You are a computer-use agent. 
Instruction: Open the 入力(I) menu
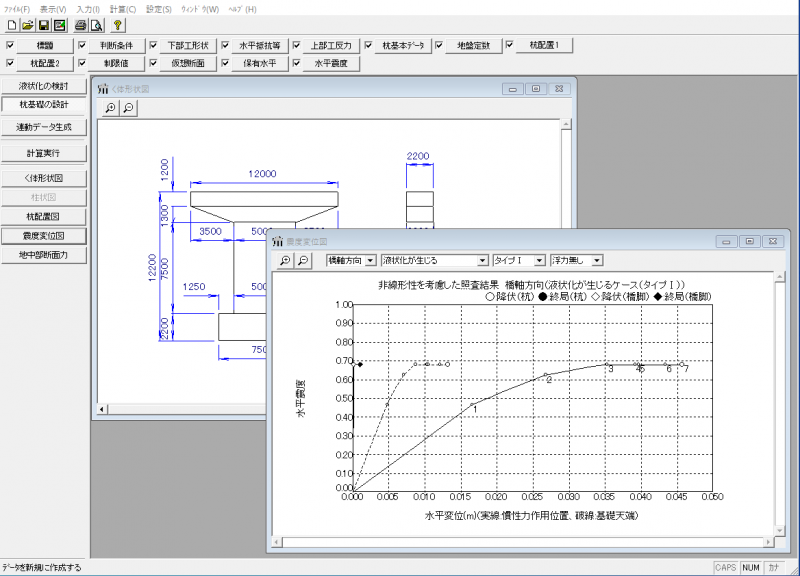click(x=88, y=9)
